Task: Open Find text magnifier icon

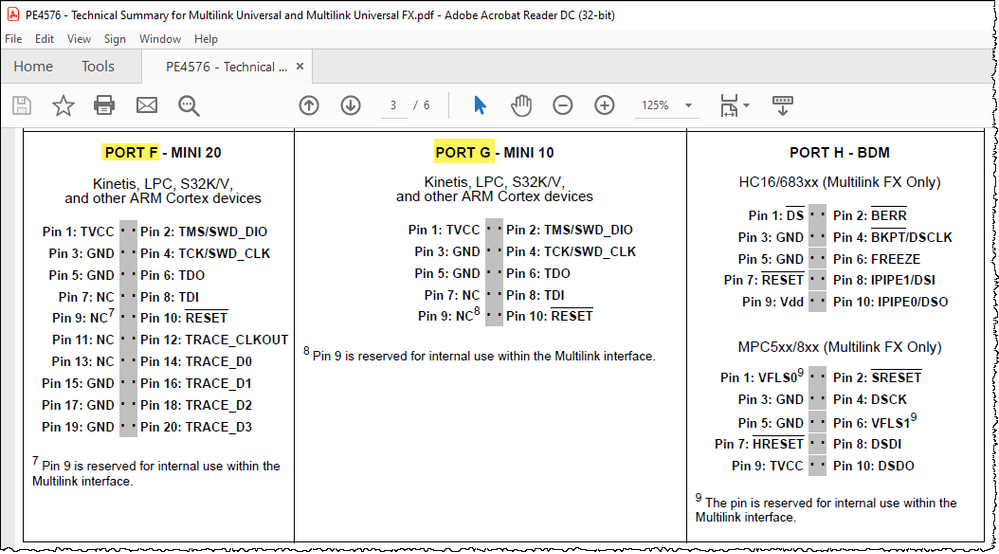Action: [x=189, y=106]
